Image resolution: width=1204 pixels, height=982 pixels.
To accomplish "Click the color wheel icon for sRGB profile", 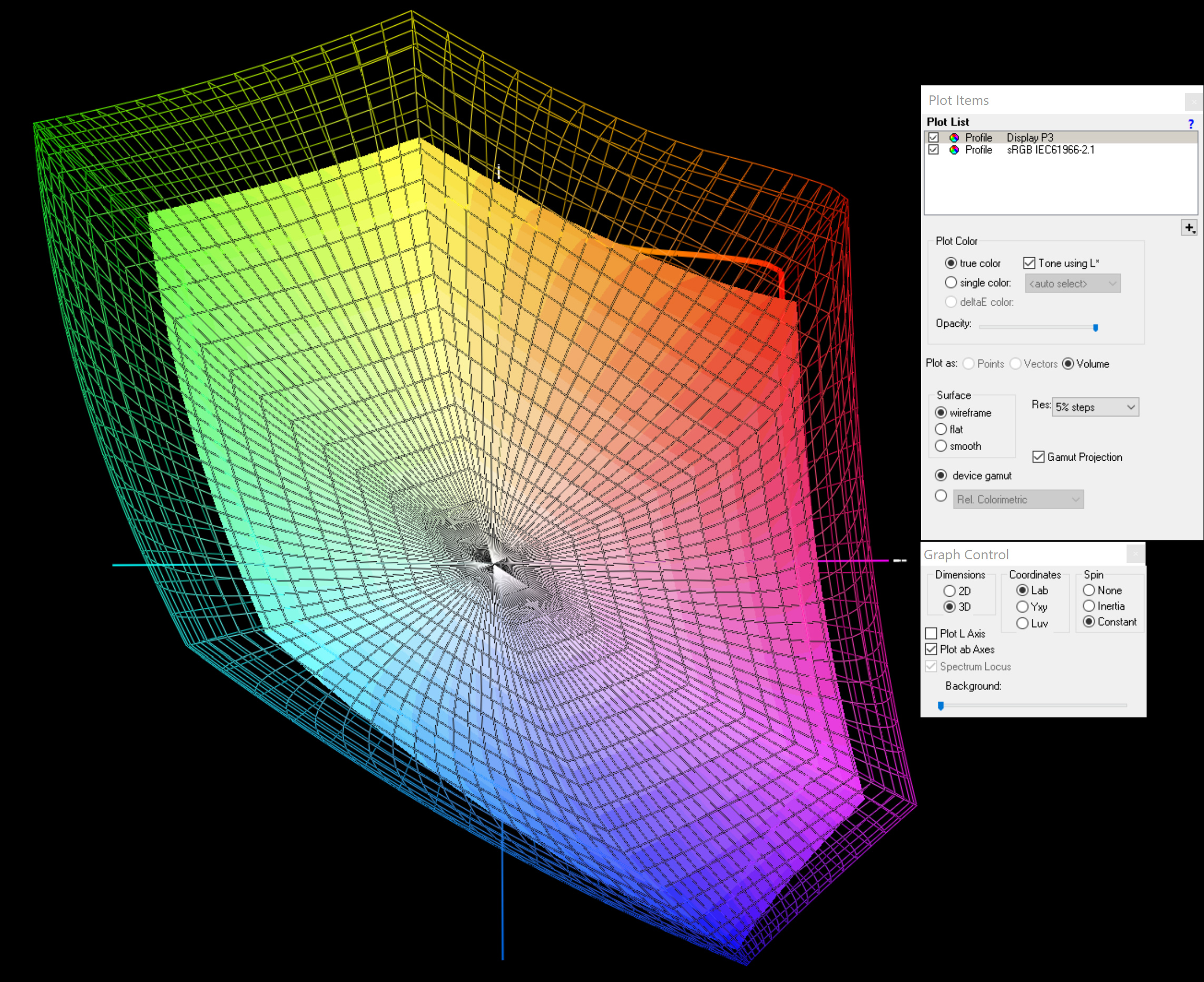I will click(954, 150).
